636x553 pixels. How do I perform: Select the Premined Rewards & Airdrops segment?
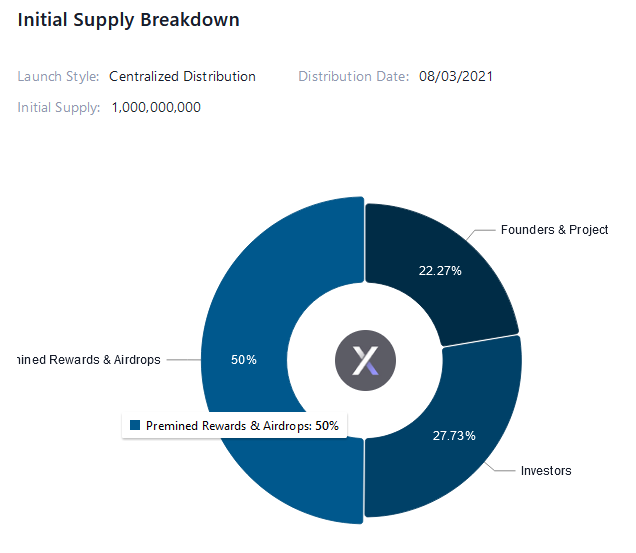pyautogui.click(x=260, y=300)
